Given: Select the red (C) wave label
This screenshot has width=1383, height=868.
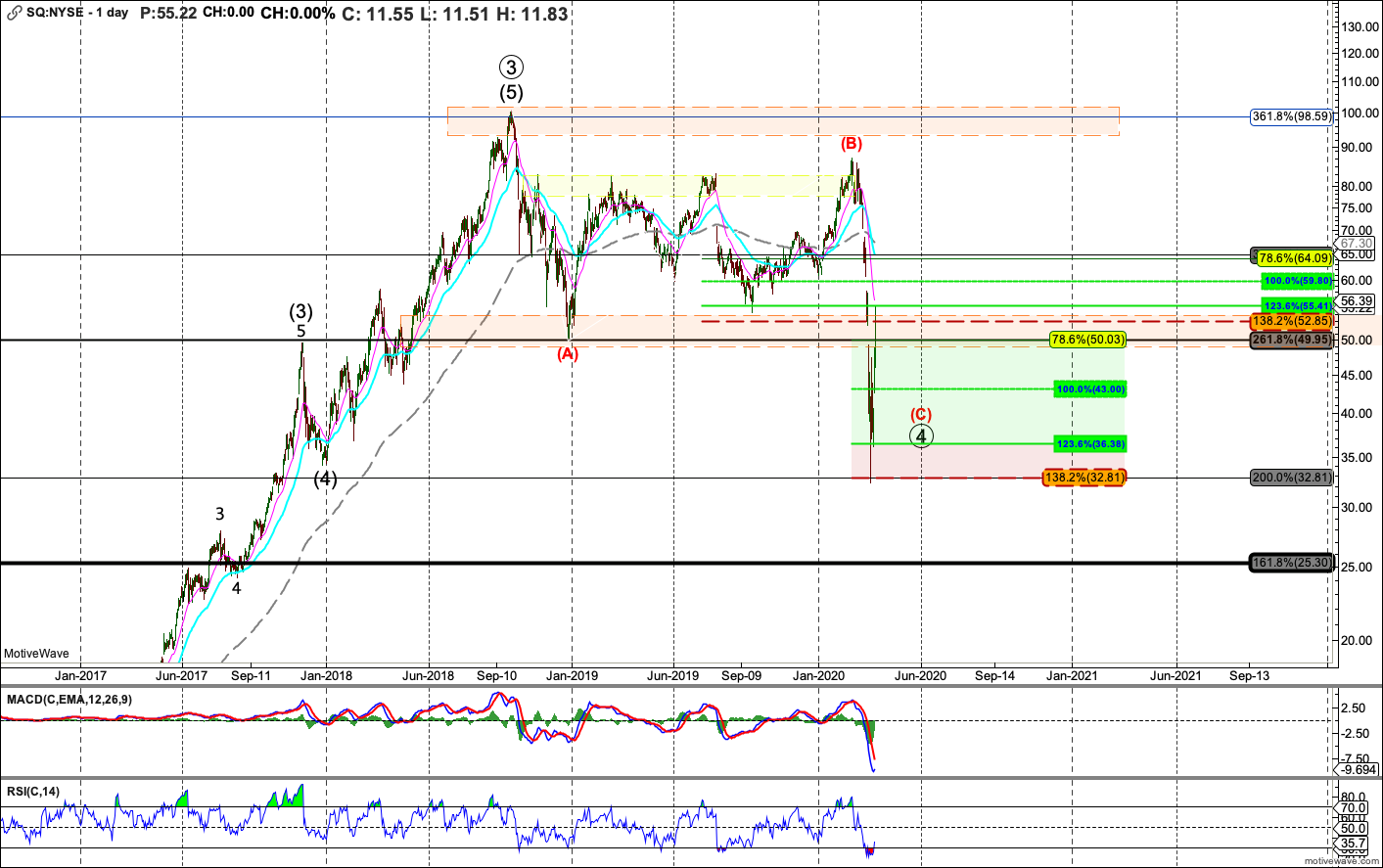Looking at the screenshot, I should [x=921, y=414].
